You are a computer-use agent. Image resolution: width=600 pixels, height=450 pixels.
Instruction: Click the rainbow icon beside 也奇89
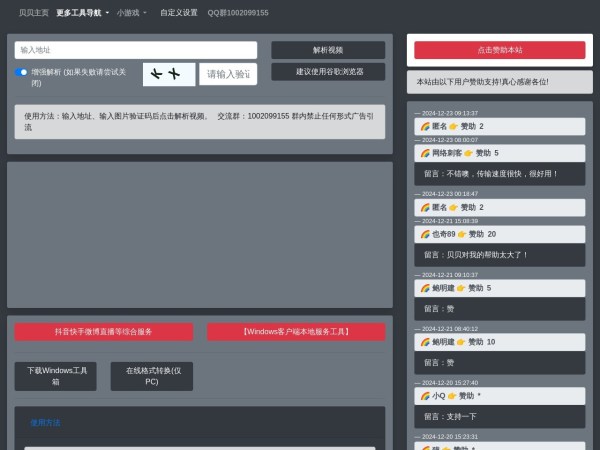(425, 234)
